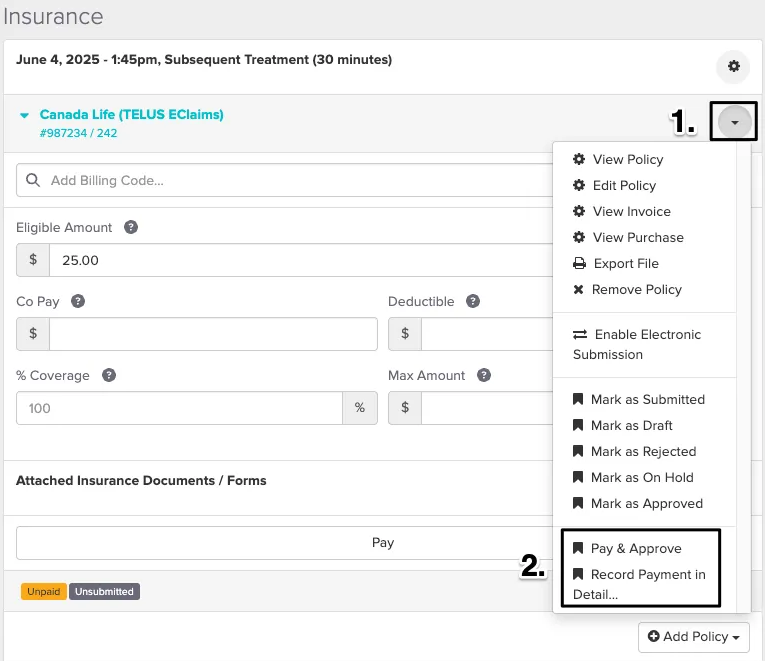Click the Co Pay amount field
Viewport: 765px width, 661px height.
click(x=213, y=334)
